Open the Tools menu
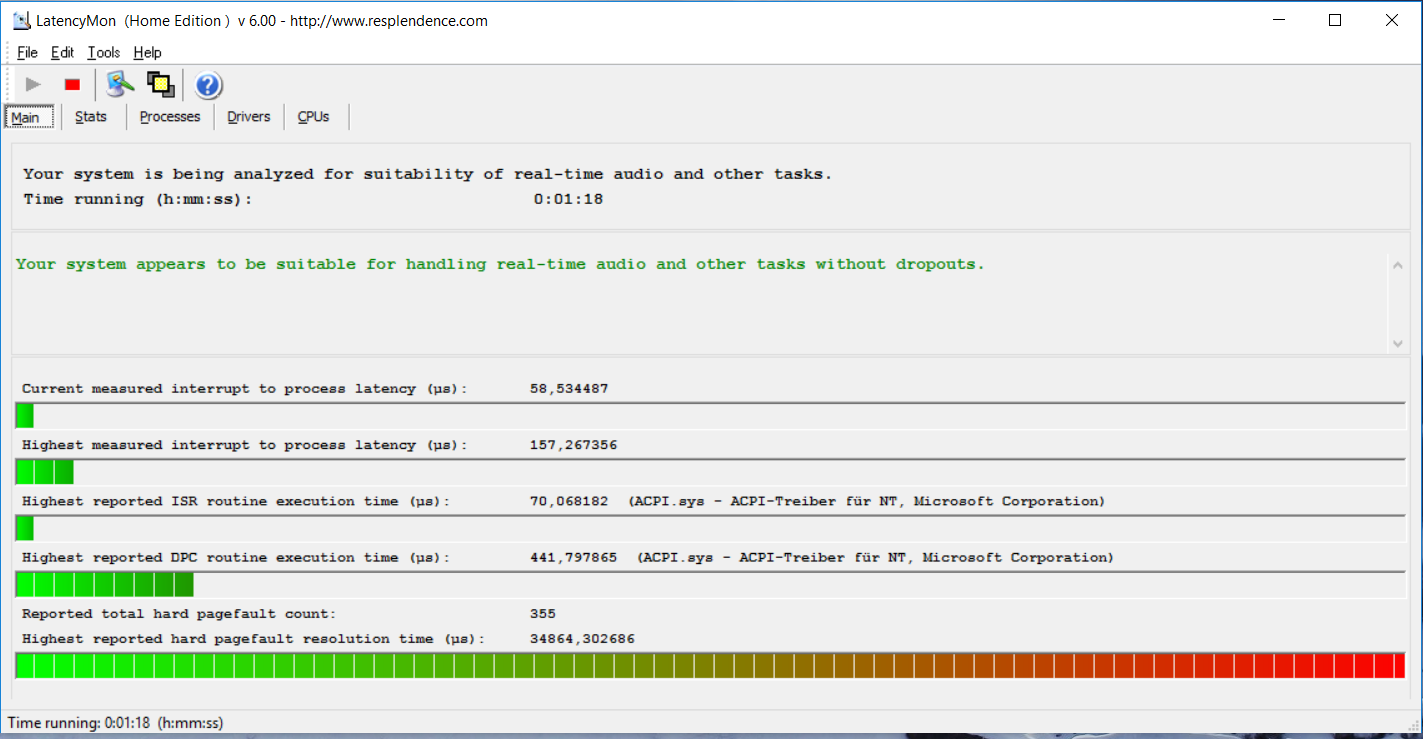The image size is (1423, 739). pos(103,52)
